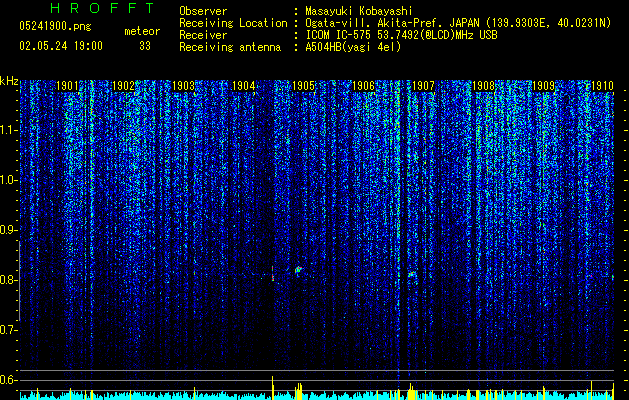Click the 1903 time marker
This screenshot has height=400, width=629.
pyautogui.click(x=183, y=86)
